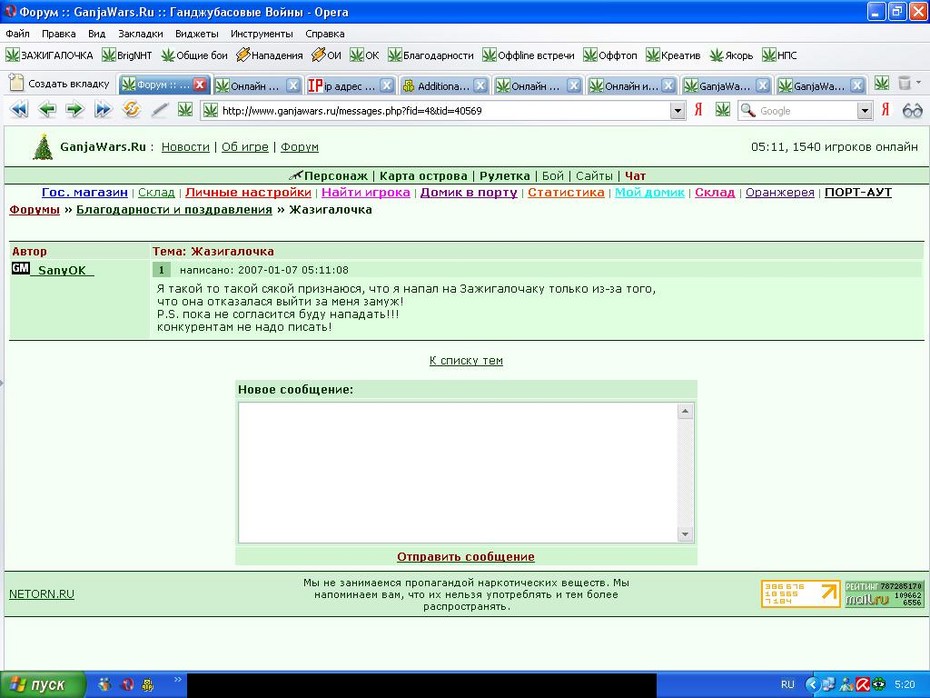Click red Yandex icon next to address bar
This screenshot has height=698, width=930.
pos(698,110)
